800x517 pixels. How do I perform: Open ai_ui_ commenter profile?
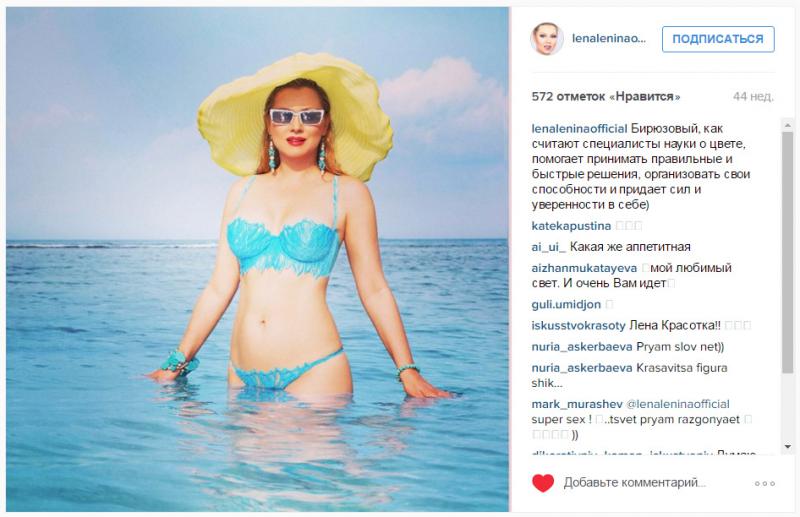point(548,247)
